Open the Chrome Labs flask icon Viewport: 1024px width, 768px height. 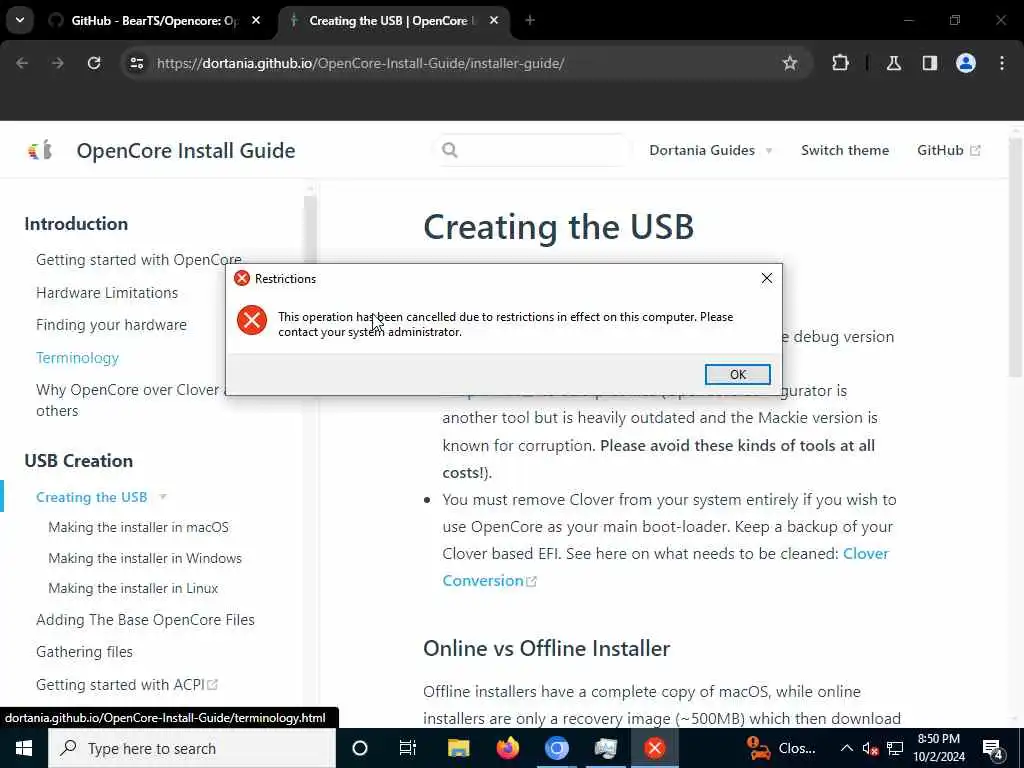tap(893, 63)
